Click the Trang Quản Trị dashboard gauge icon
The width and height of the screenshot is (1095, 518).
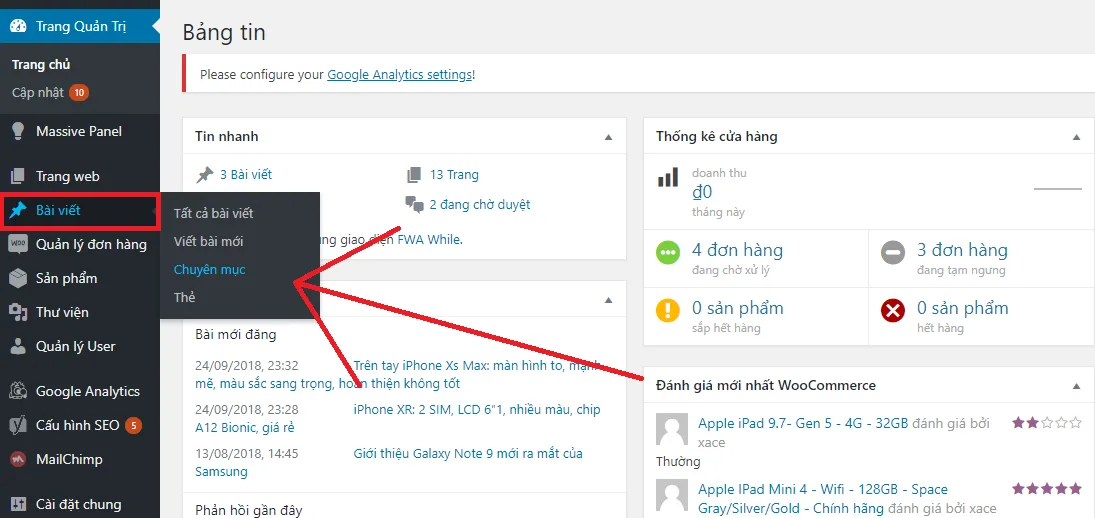click(x=18, y=27)
